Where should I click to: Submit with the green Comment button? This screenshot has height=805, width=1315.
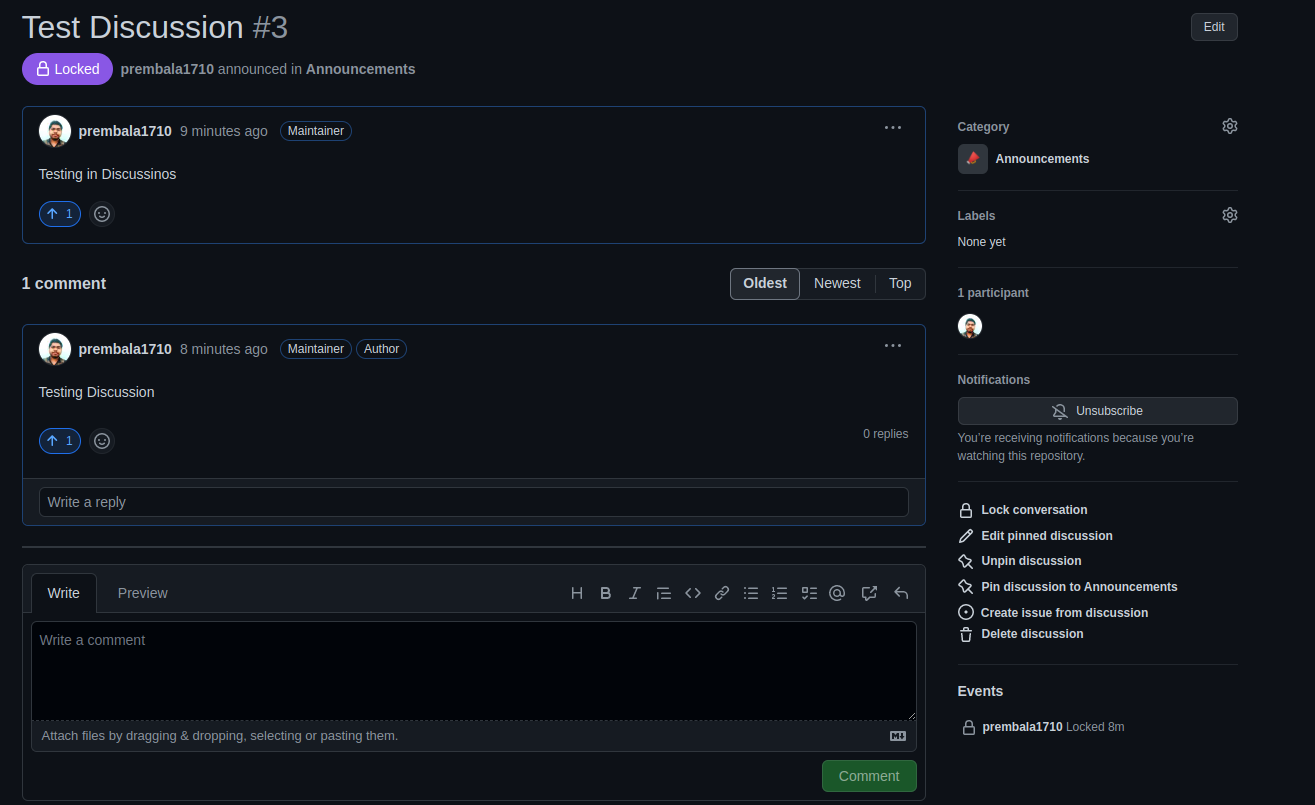pos(869,776)
